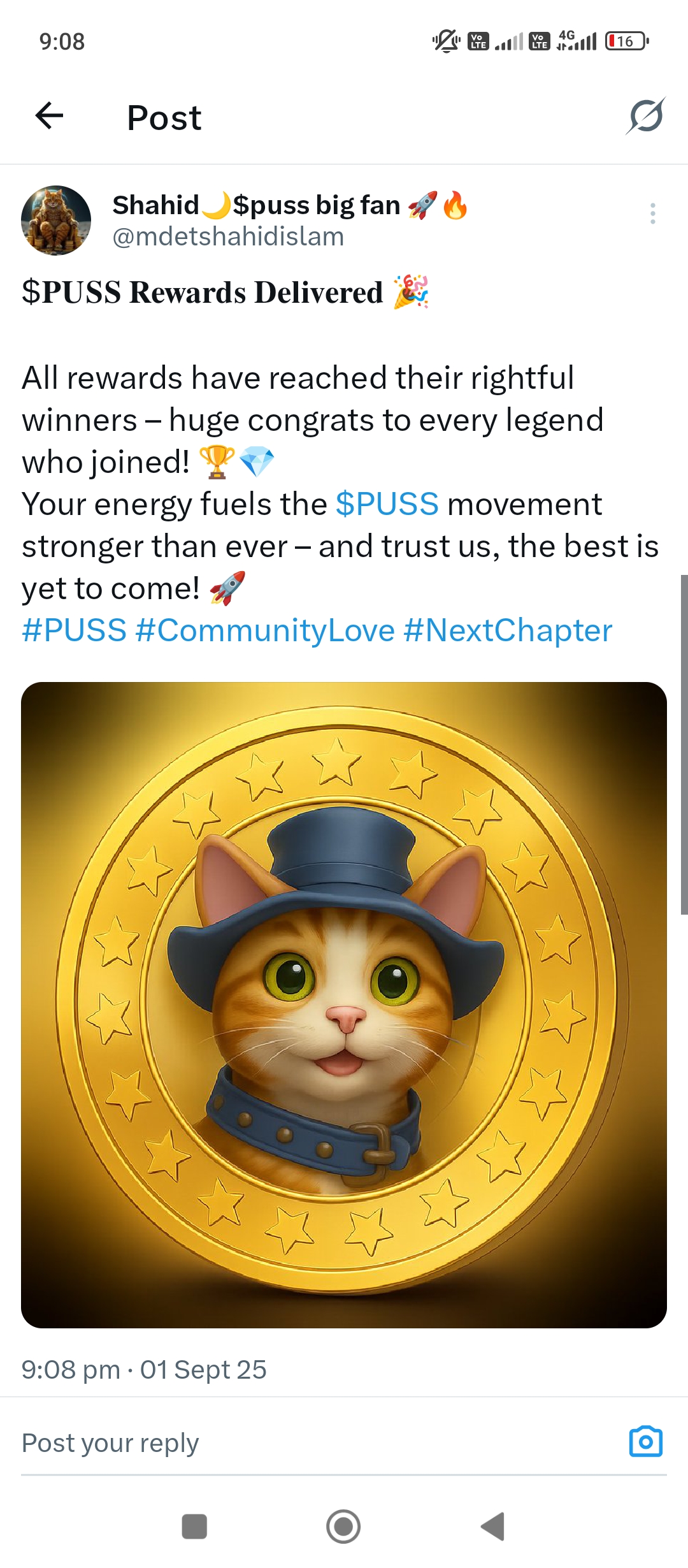The width and height of the screenshot is (688, 1568).
Task: Open the #PUSS hashtag
Action: [x=74, y=630]
